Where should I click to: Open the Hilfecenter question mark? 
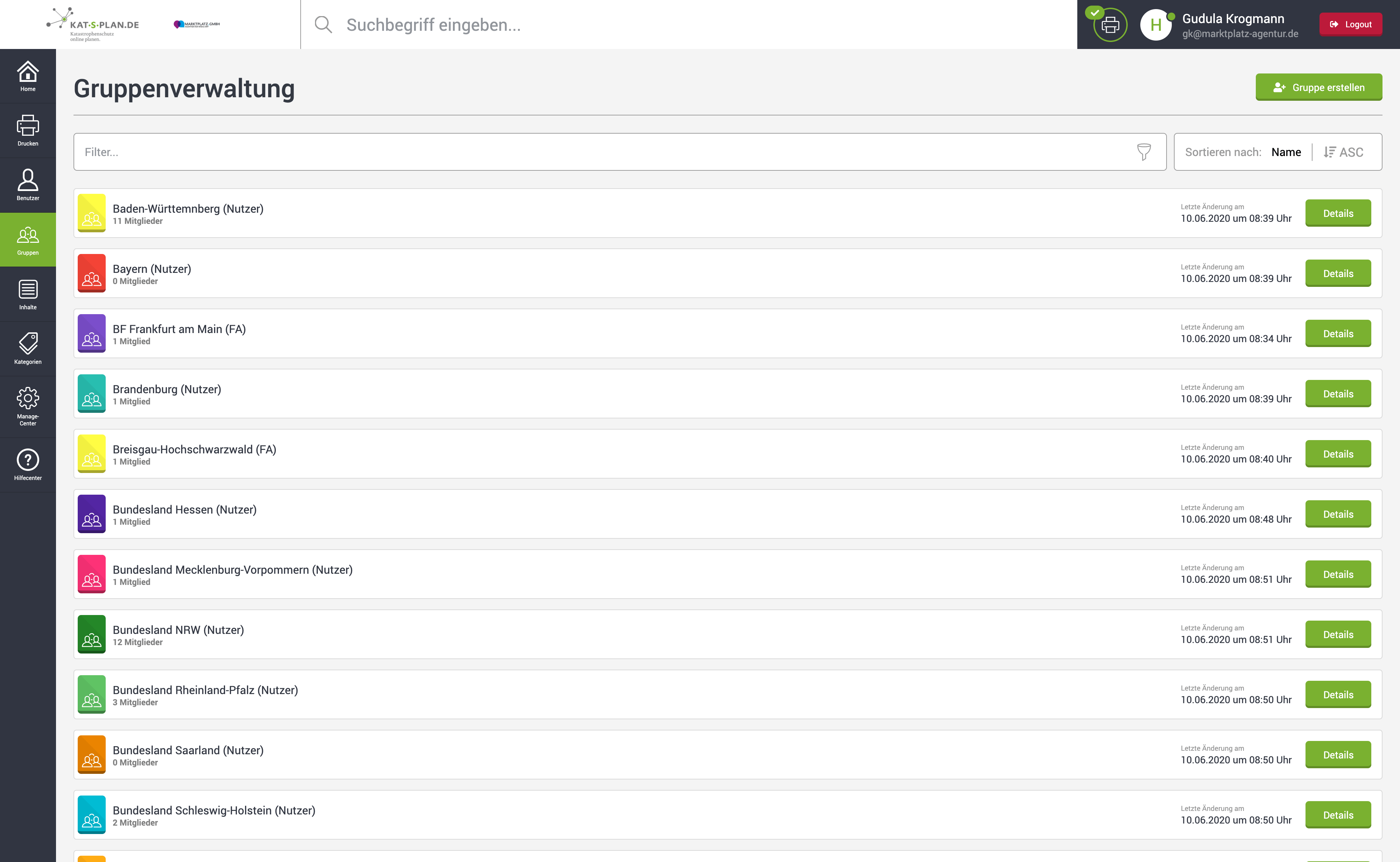[27, 465]
